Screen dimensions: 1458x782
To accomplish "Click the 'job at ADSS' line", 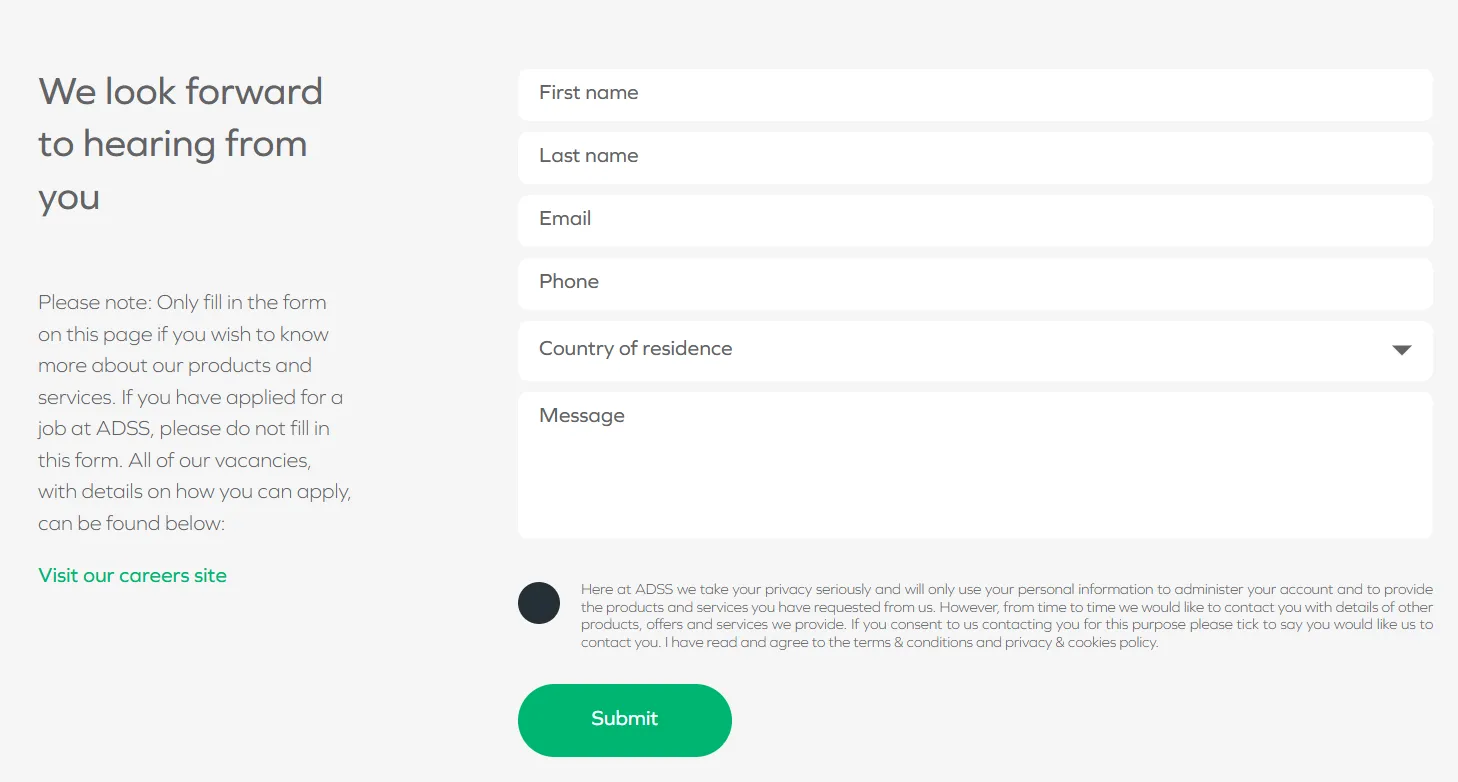I will (95, 429).
